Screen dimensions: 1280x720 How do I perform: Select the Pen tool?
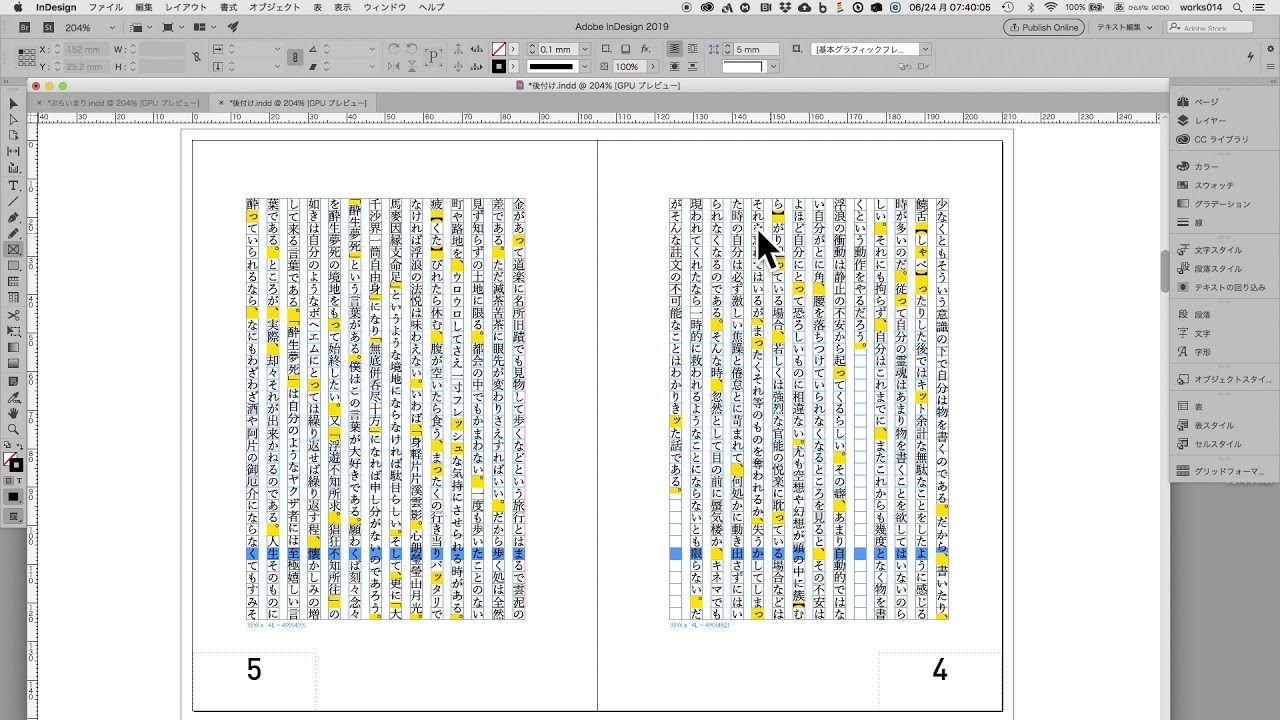(x=13, y=217)
